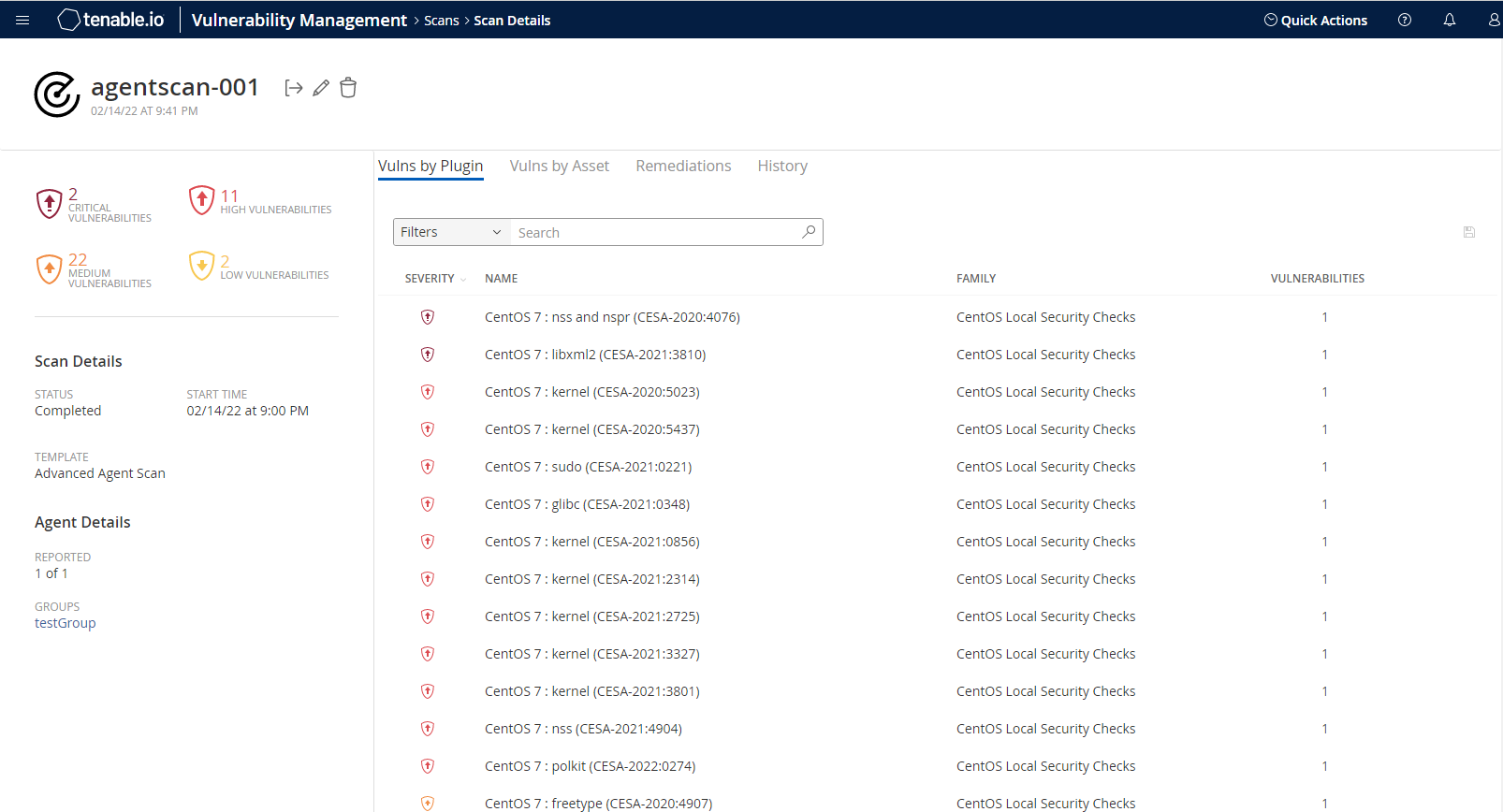Switch to Vulns by Plugin tab

(430, 166)
